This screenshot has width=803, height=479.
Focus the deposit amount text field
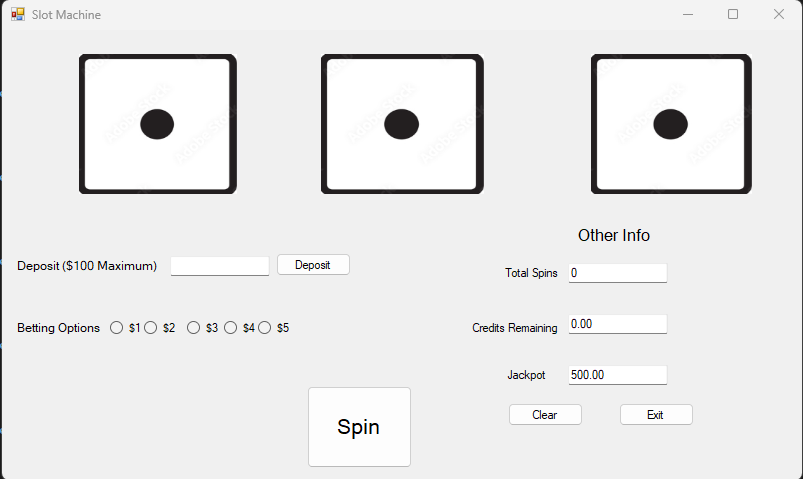[220, 266]
